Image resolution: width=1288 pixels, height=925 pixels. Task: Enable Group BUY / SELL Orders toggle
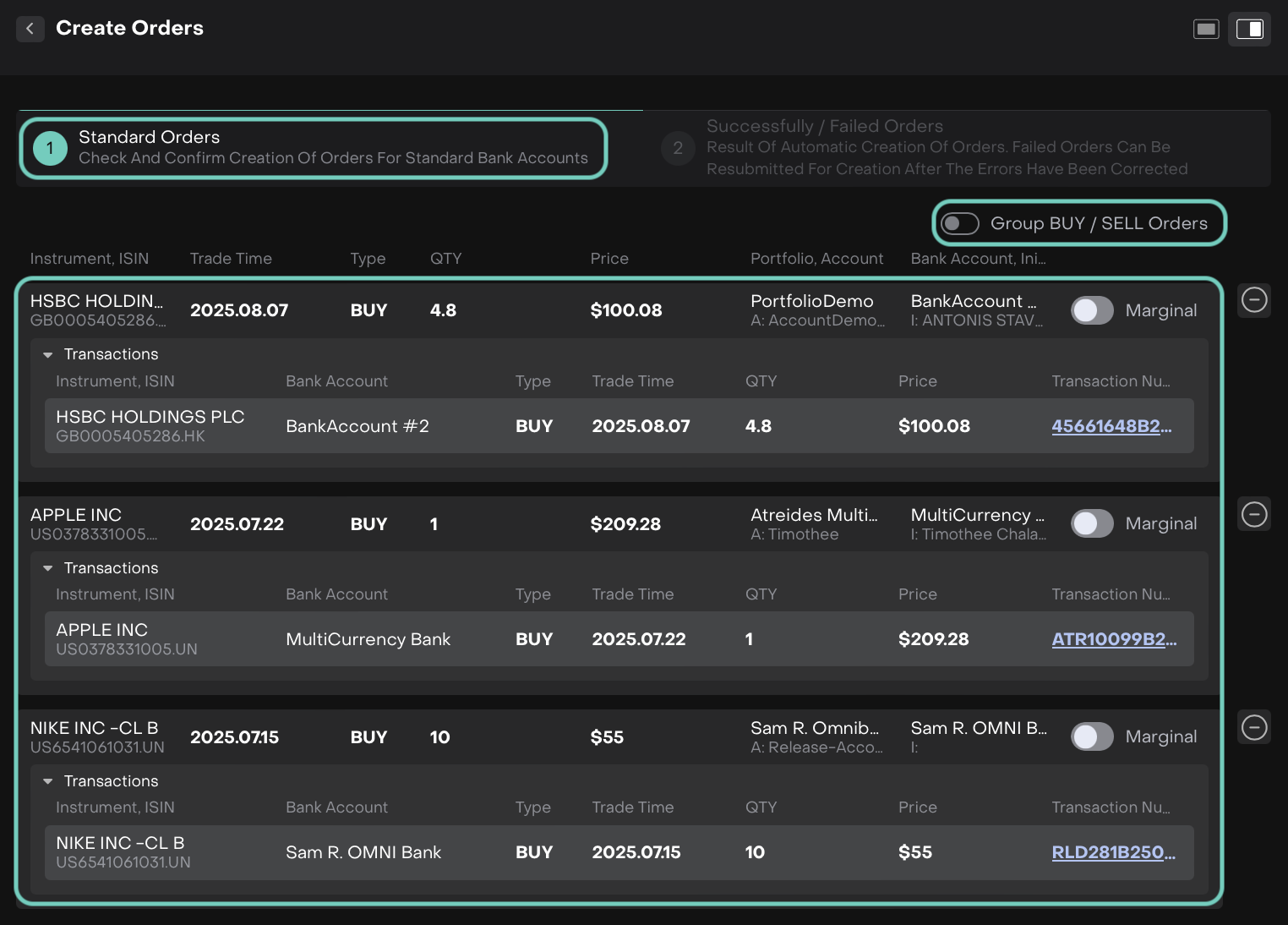960,223
